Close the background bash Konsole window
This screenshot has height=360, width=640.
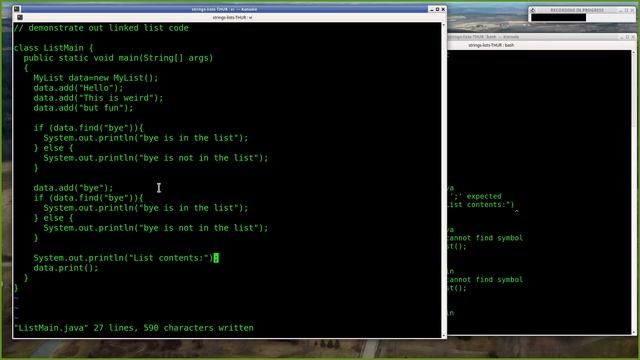(x=633, y=37)
